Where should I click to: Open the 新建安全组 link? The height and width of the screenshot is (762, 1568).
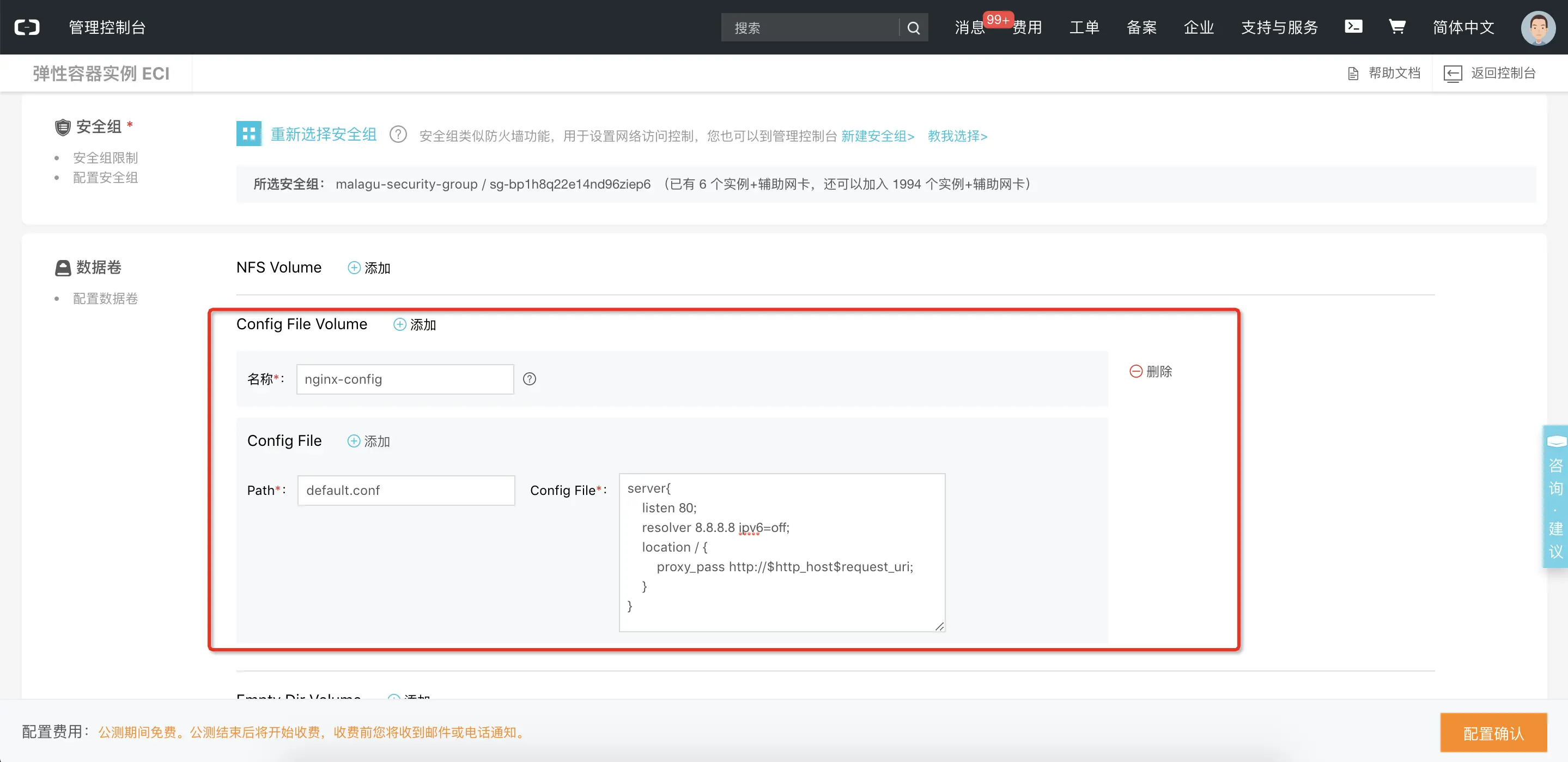(877, 136)
